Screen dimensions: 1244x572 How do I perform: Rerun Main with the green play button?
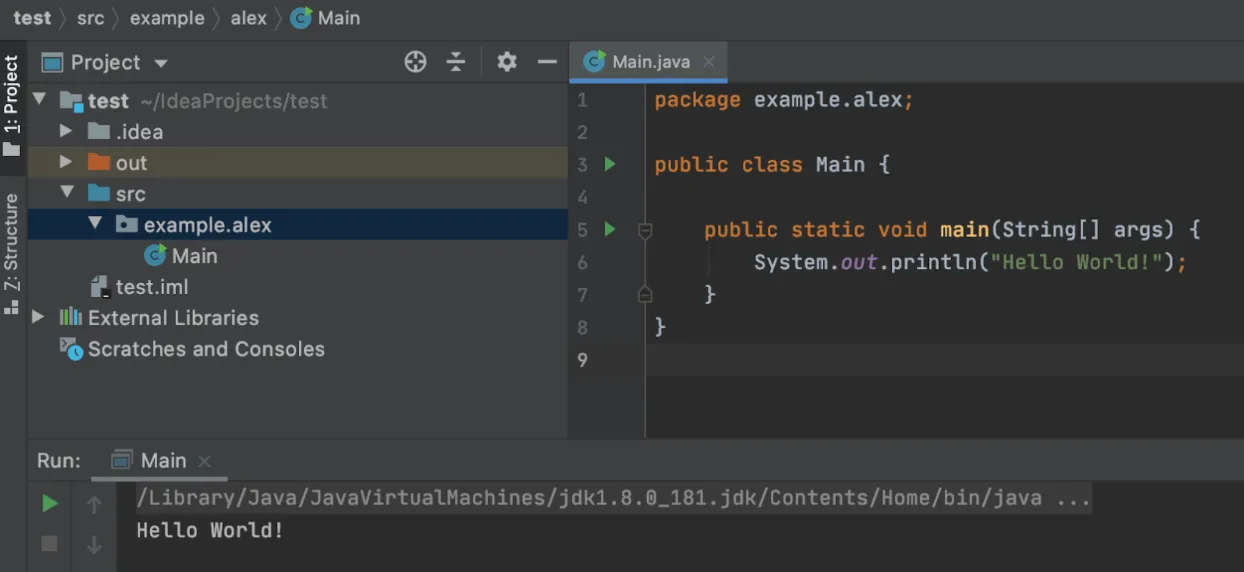[49, 504]
